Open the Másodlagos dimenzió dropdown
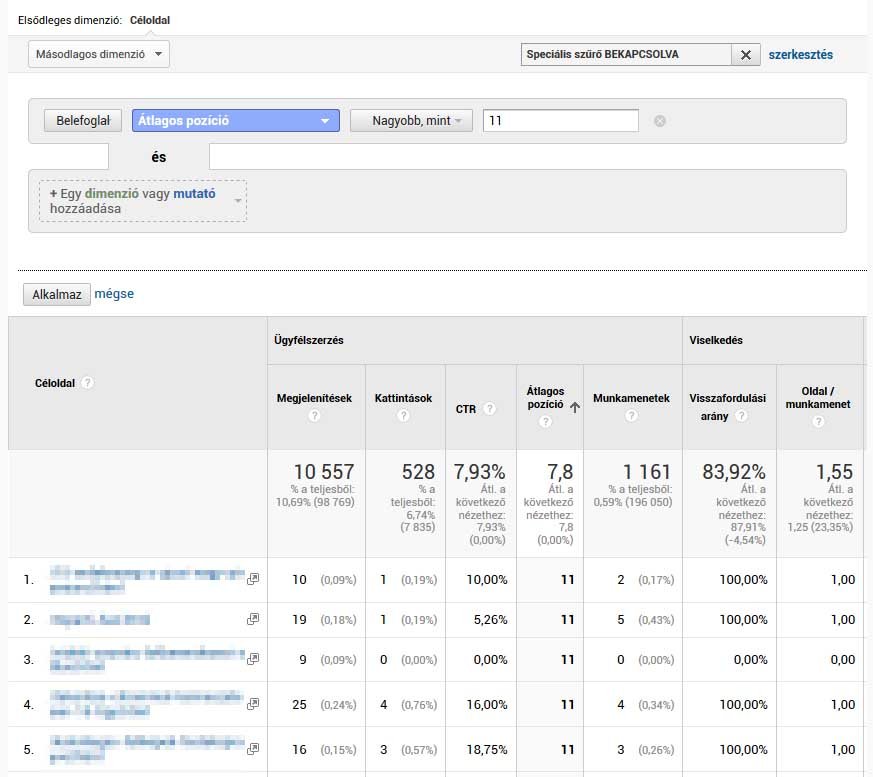The image size is (873, 777). coord(98,54)
